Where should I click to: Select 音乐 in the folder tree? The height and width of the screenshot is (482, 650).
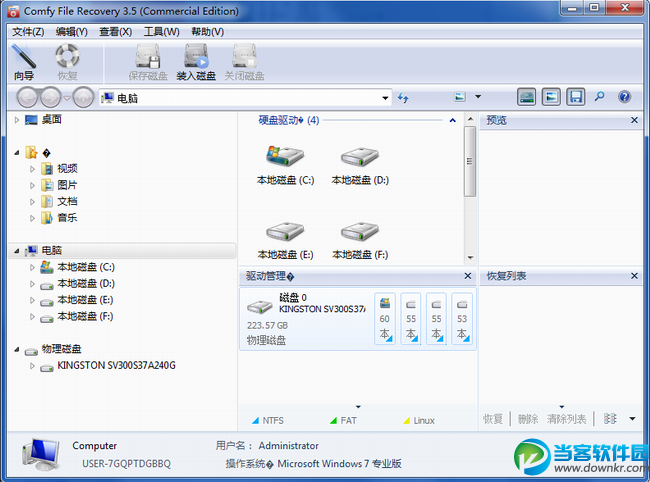tap(67, 218)
